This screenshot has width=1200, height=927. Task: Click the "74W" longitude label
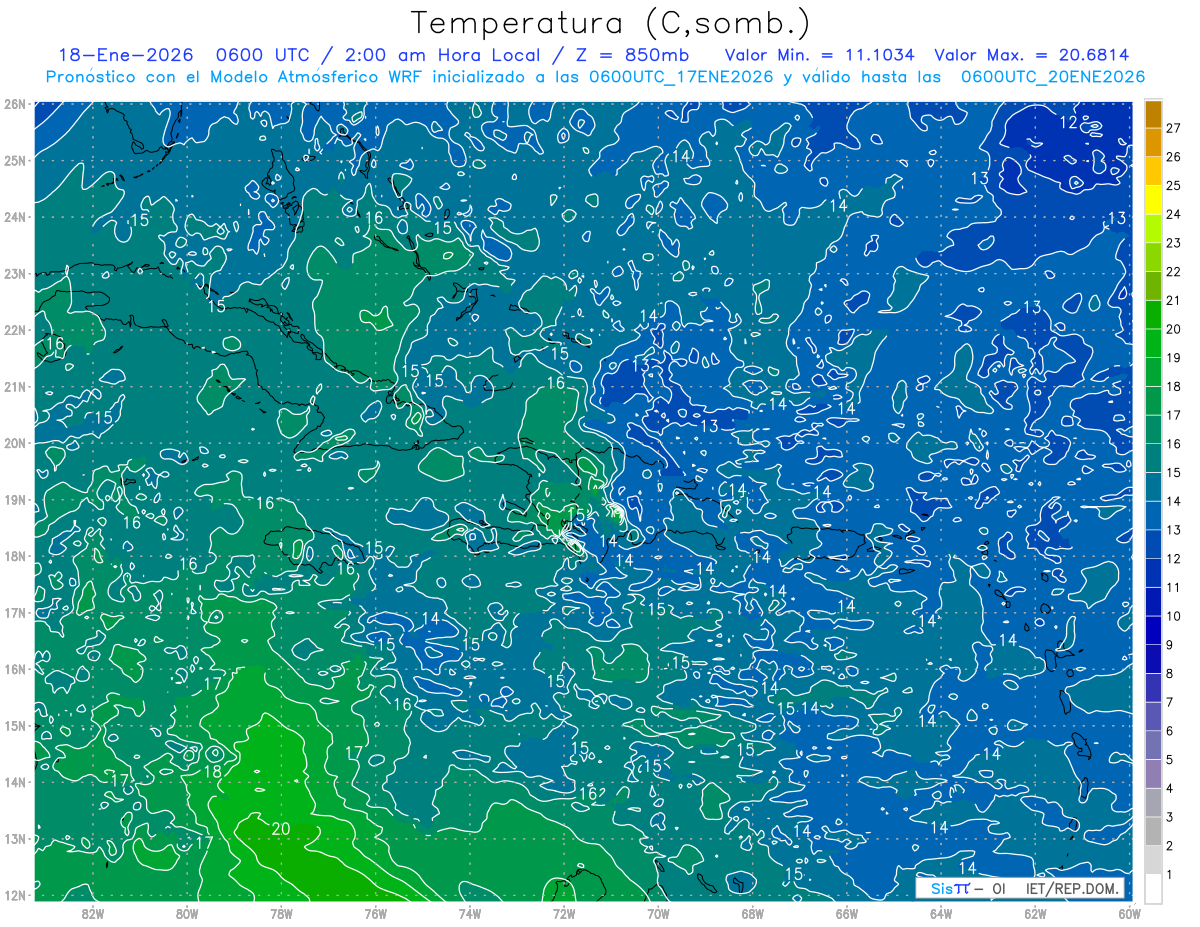470,912
